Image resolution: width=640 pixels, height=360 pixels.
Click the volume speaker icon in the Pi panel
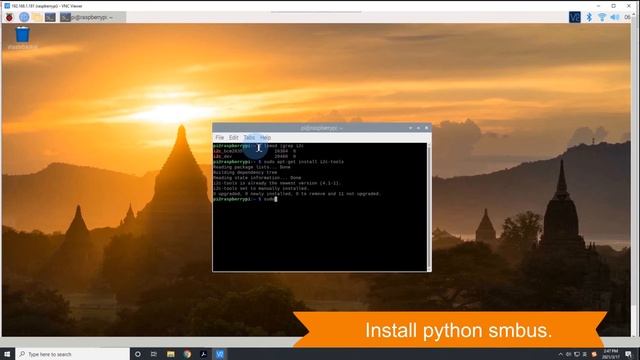(615, 17)
